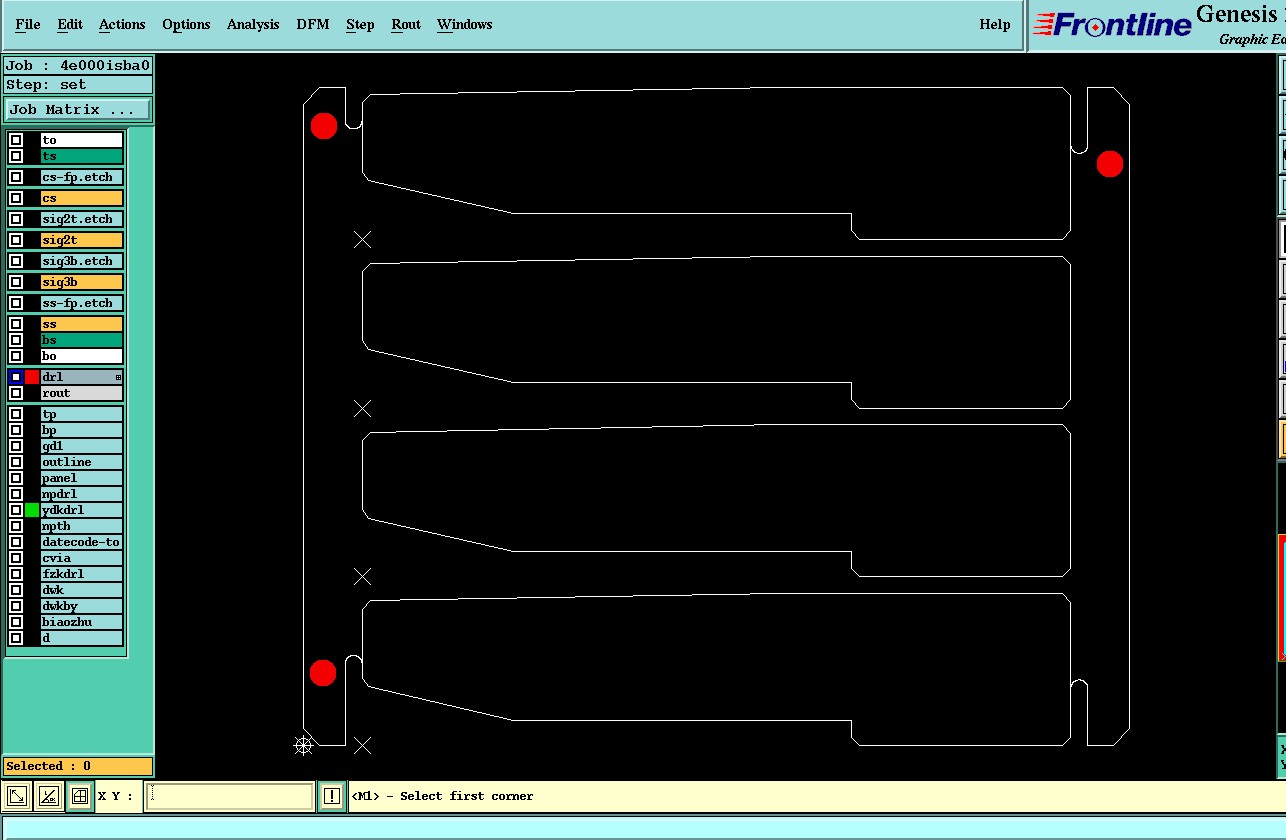Image resolution: width=1286 pixels, height=840 pixels.
Task: Click the green color swatch beside ydkdrl
Action: pos(32,510)
